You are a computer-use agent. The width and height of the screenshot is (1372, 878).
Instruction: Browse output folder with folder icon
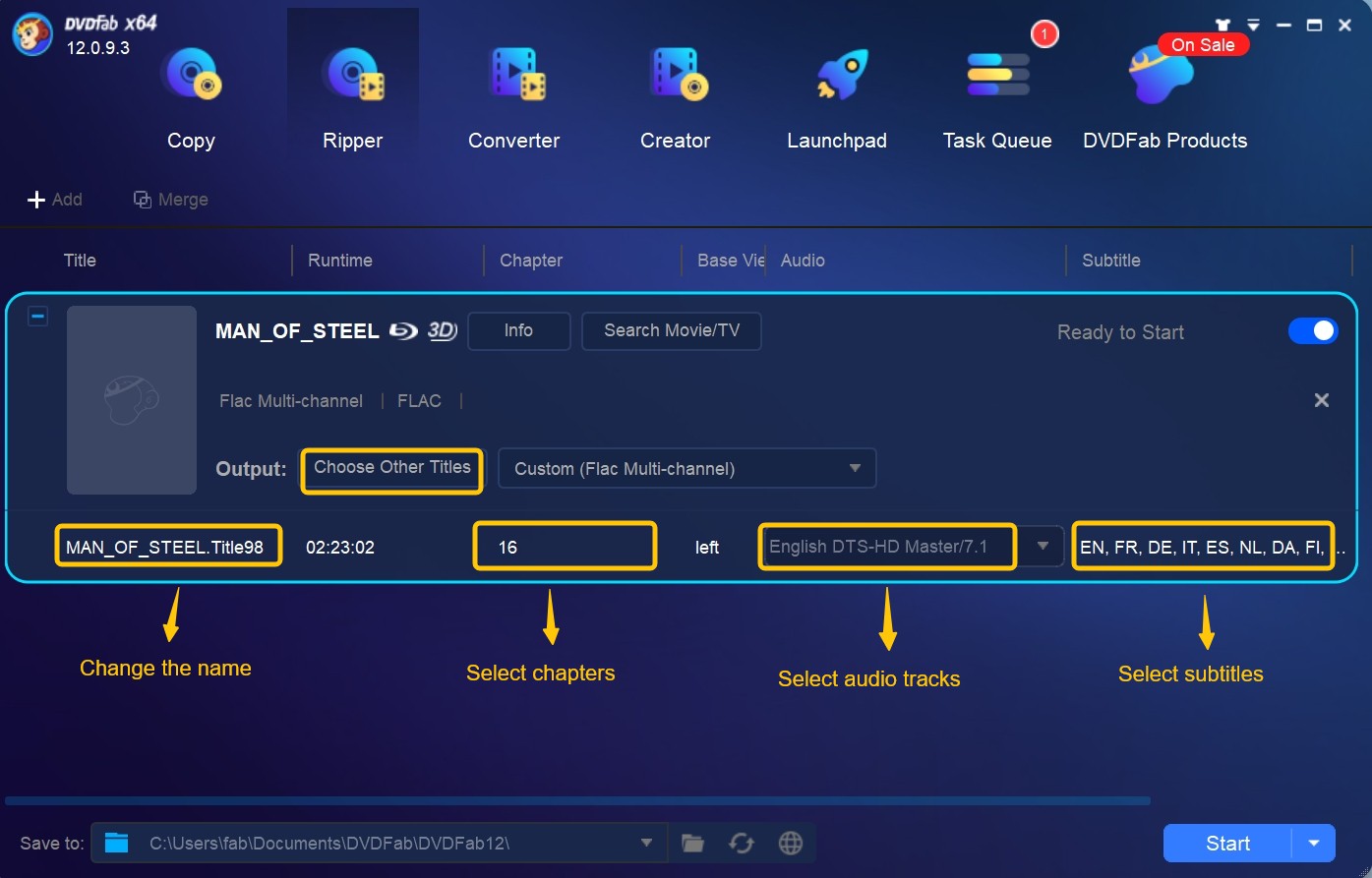tap(692, 843)
